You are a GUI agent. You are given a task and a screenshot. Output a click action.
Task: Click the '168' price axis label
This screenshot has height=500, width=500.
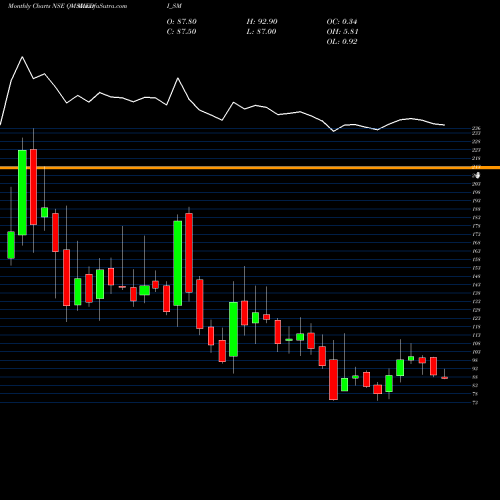click(x=476, y=243)
